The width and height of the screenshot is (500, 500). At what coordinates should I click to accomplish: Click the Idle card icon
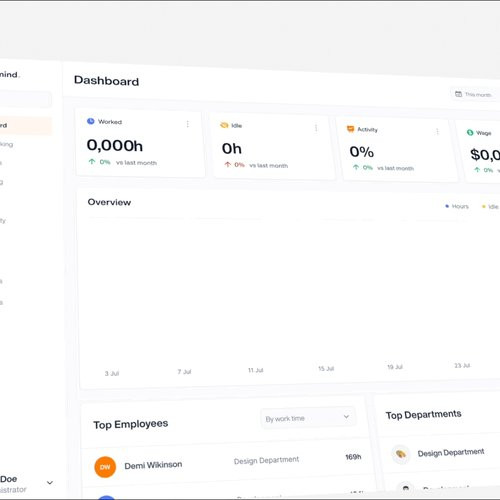point(224,125)
